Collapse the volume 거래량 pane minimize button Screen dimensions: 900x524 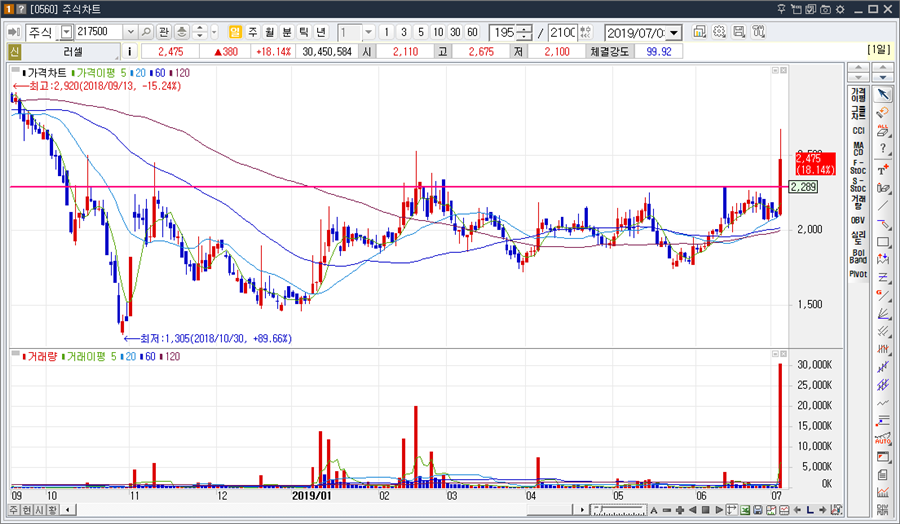coord(775,354)
